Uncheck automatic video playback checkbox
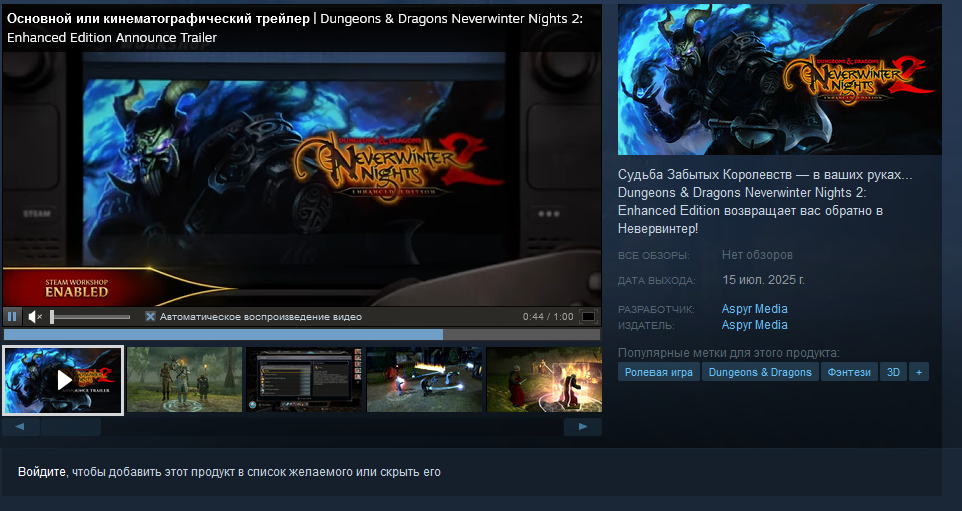Viewport: 962px width, 511px height. 150,317
